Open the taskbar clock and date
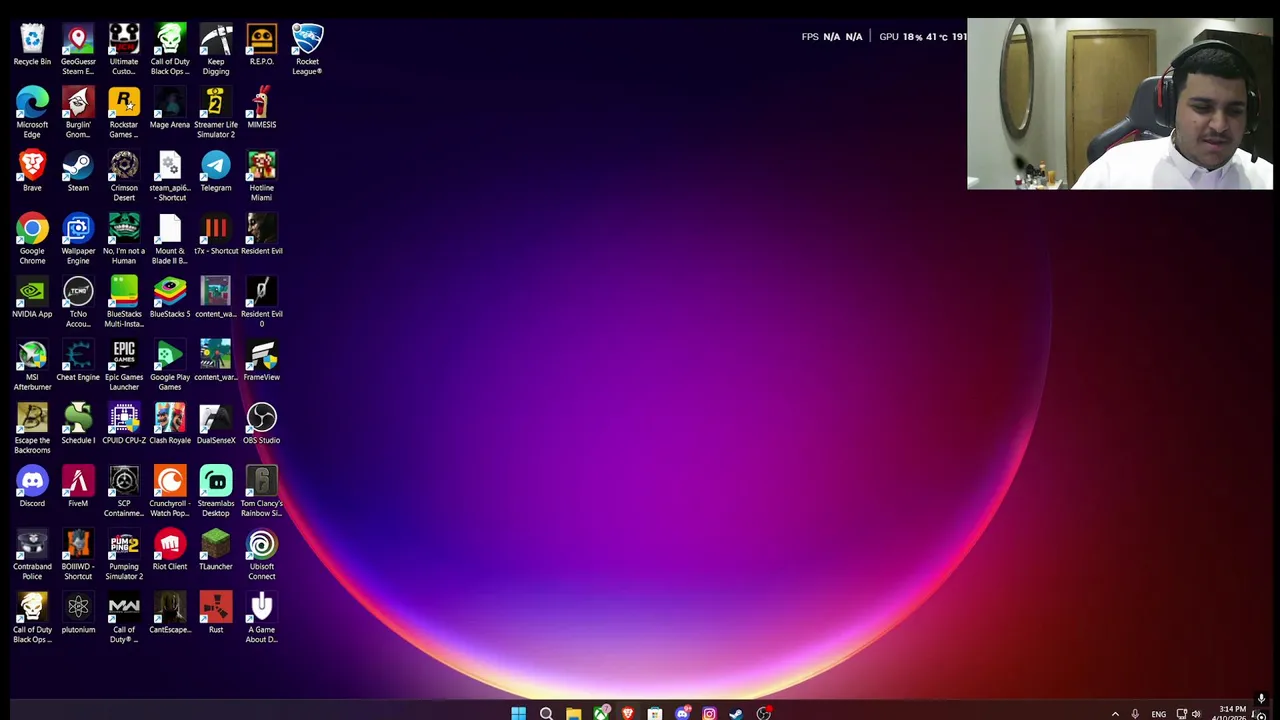1280x720 pixels. tap(1231, 713)
